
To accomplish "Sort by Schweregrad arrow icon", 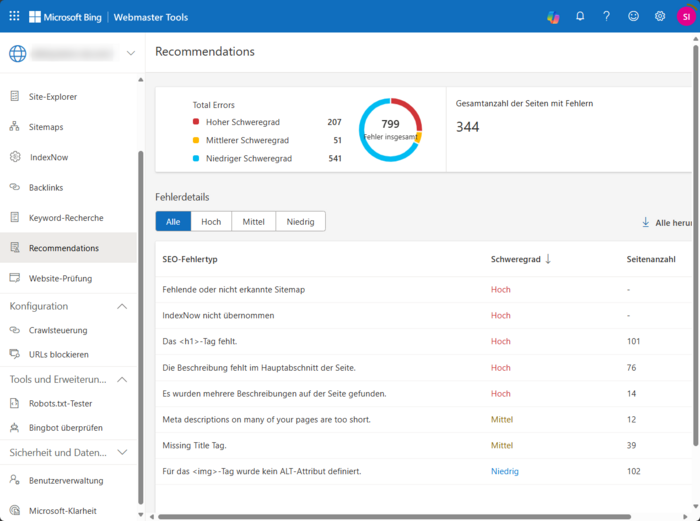I will pyautogui.click(x=548, y=259).
